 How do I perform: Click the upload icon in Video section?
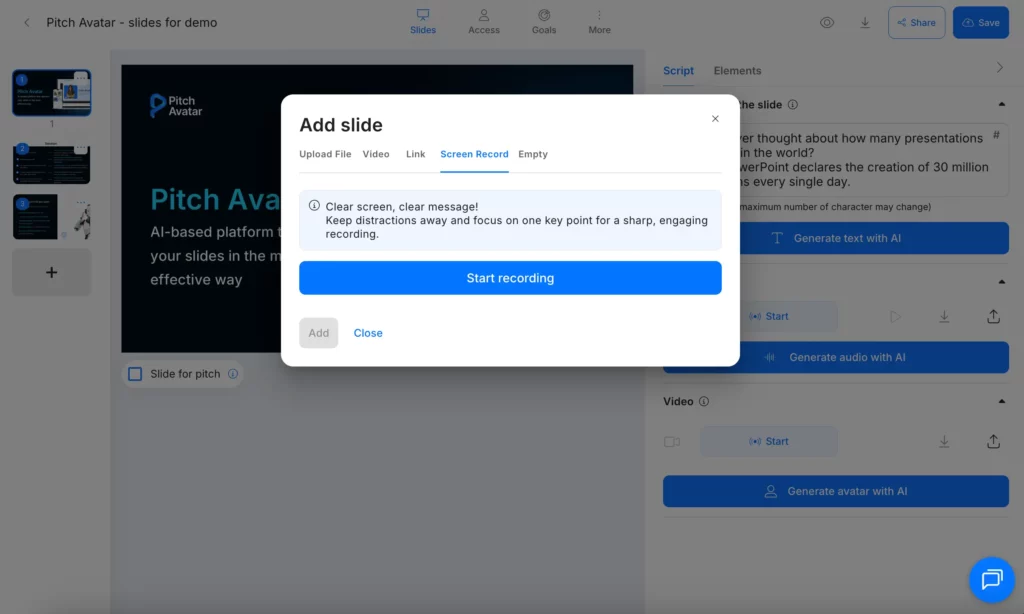[993, 441]
